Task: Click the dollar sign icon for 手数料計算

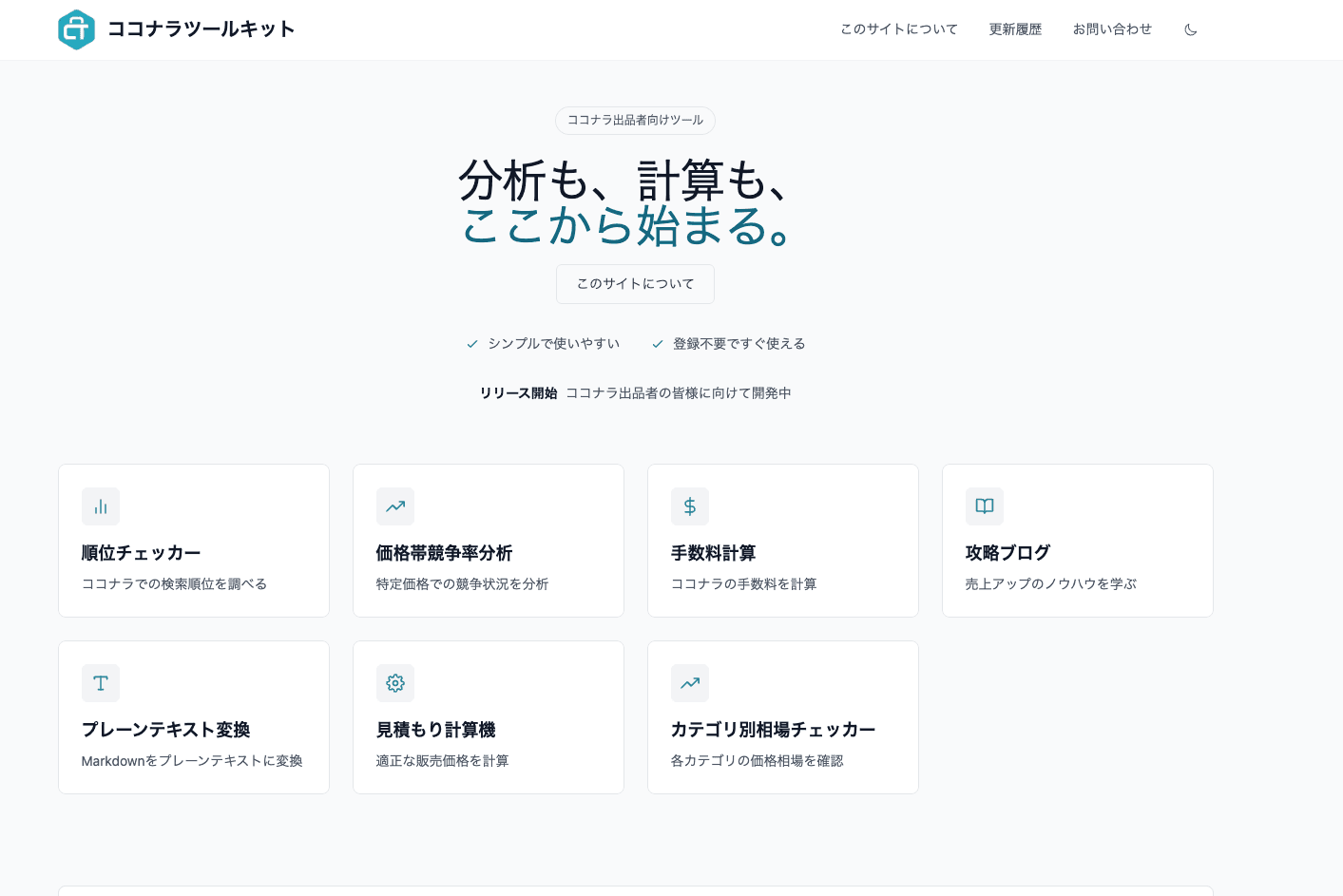Action: (x=690, y=506)
